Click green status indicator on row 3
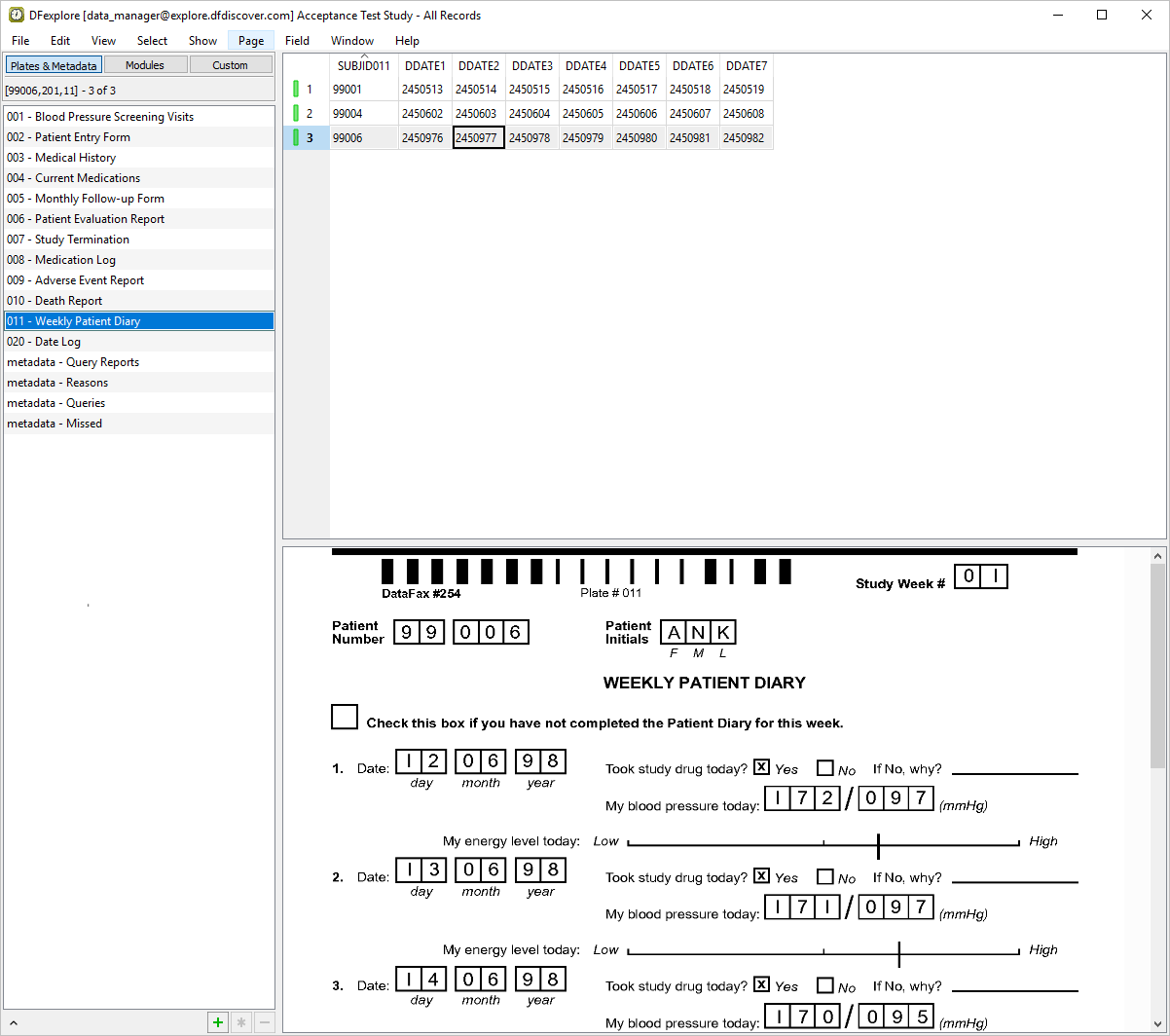This screenshot has width=1170, height=1036. pos(296,138)
